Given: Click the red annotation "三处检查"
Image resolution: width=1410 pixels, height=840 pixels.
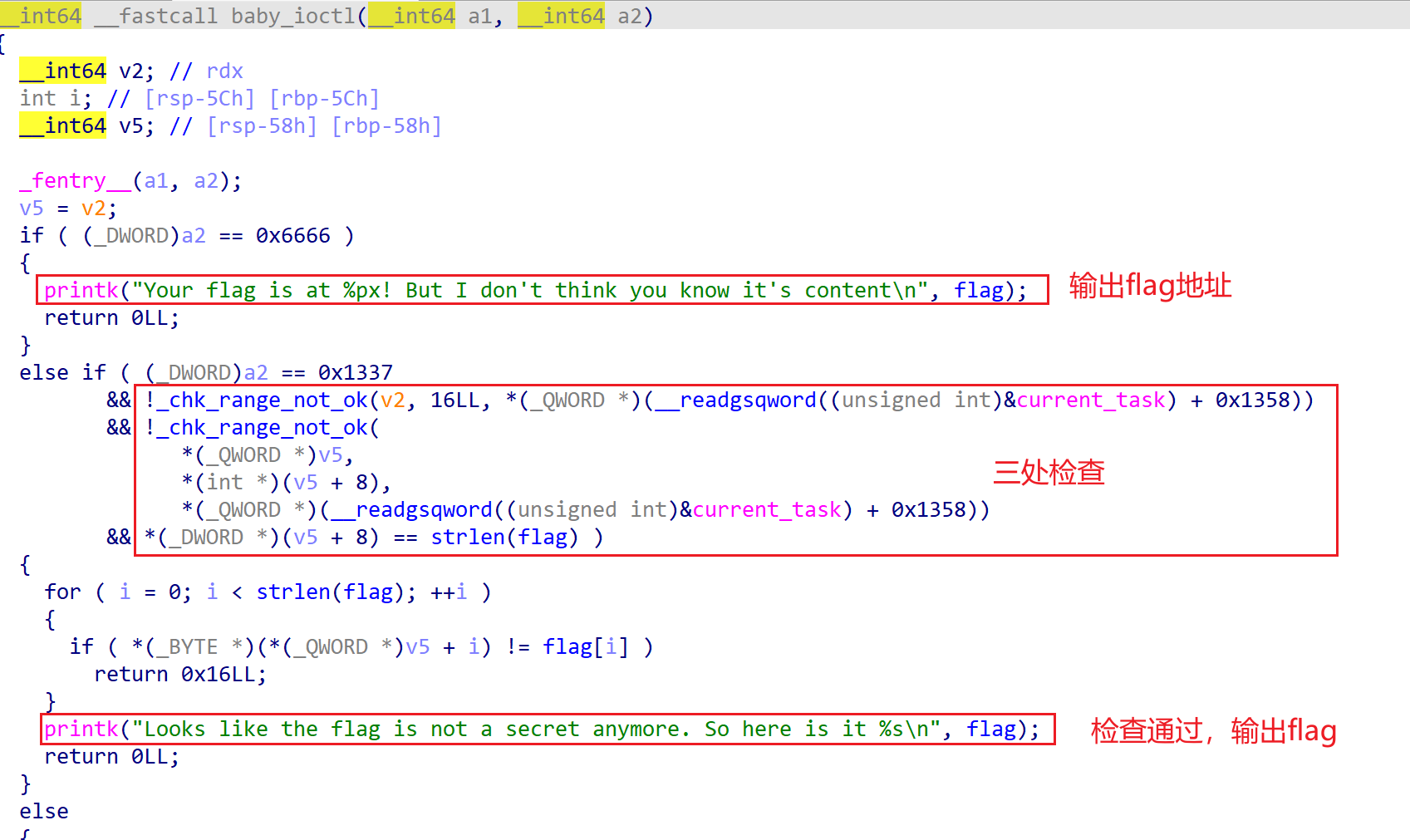Looking at the screenshot, I should point(1049,472).
